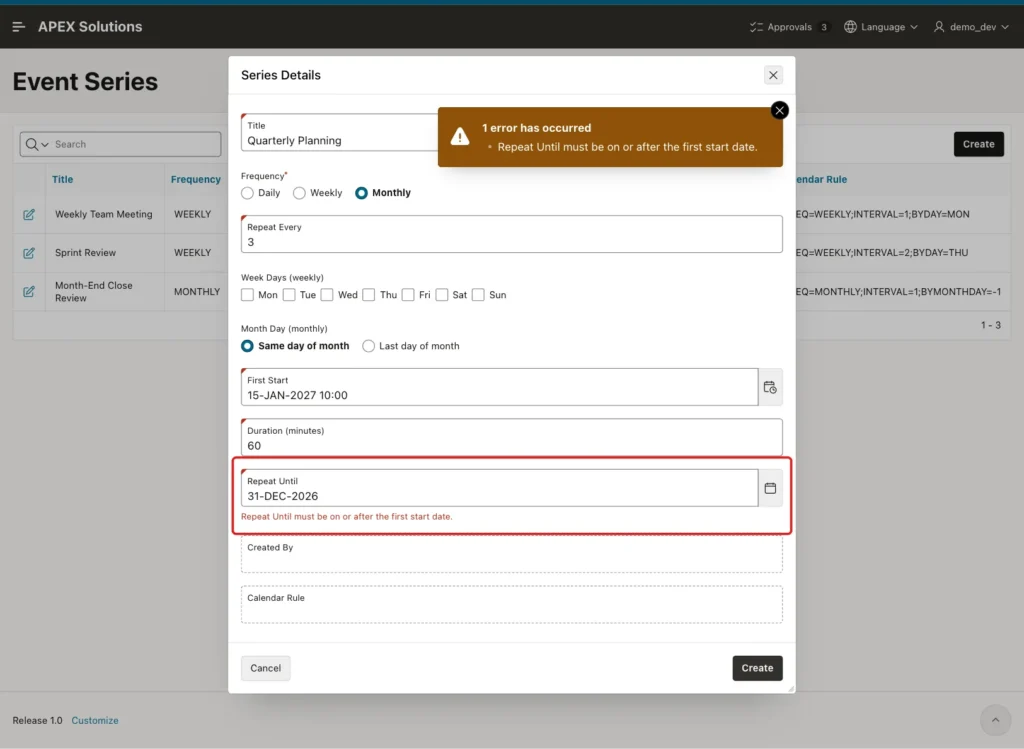Click the scroll-to-top arrow button
1024x749 pixels.
[x=995, y=720]
